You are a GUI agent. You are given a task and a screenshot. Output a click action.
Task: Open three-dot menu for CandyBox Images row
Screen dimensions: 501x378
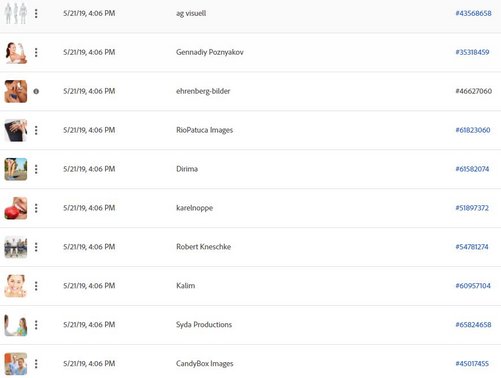[36, 364]
